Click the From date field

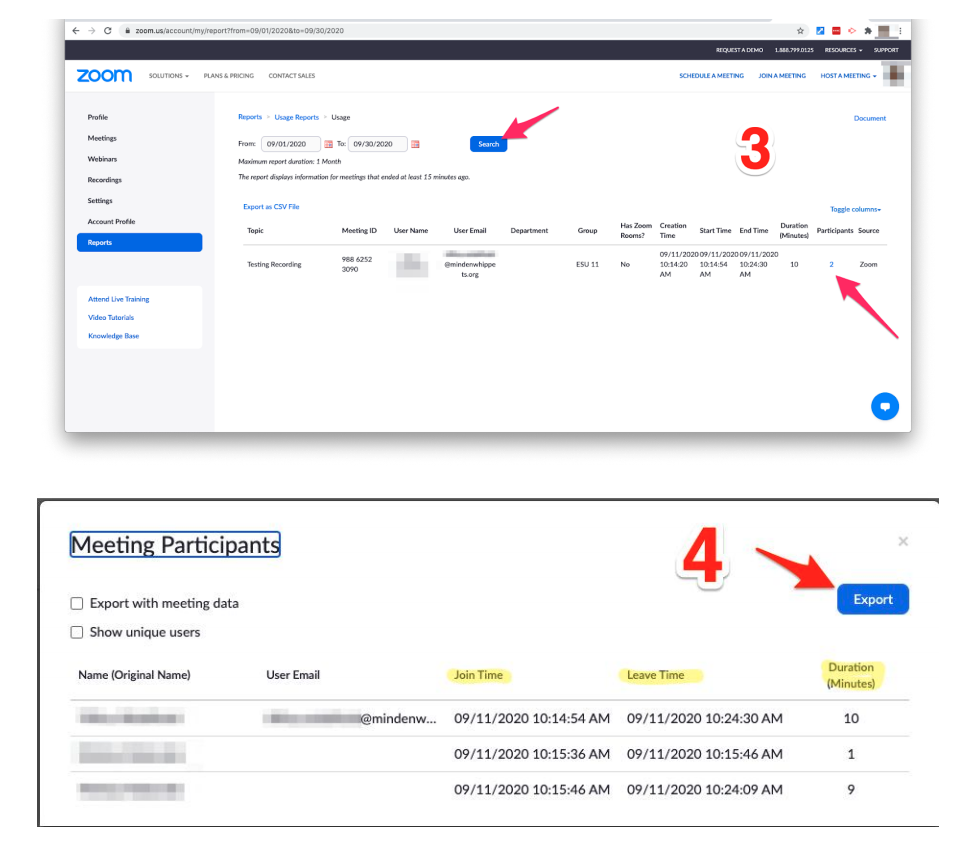point(290,144)
